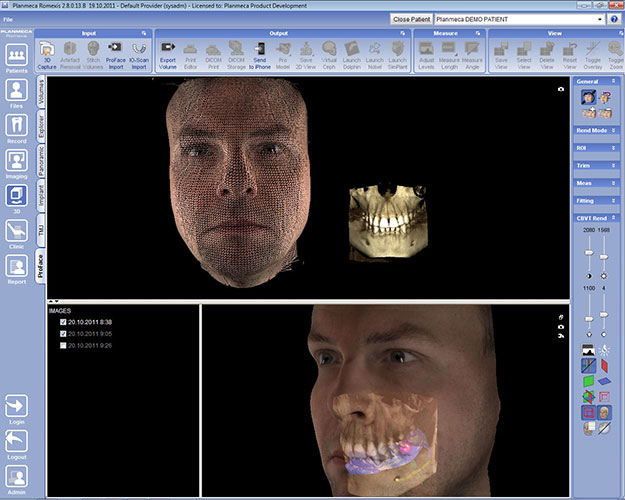Start 3D Capture

click(x=47, y=55)
